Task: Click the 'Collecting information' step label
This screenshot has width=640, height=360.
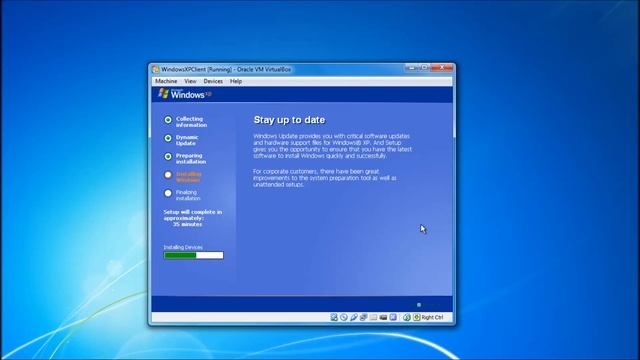Action: point(191,122)
